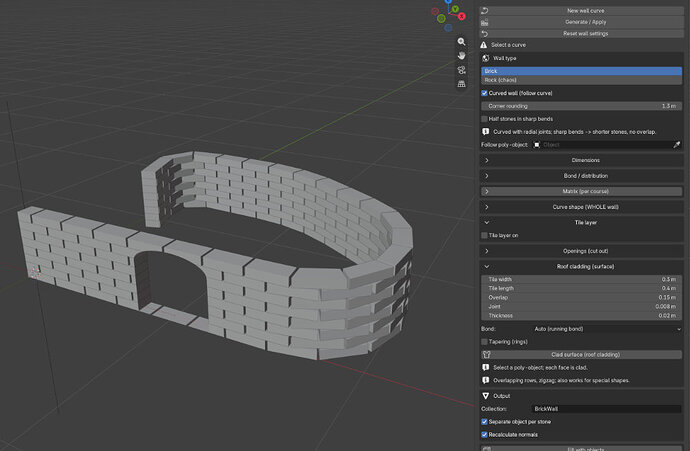
Task: Switch perspective/orthographic grid icon
Action: tap(461, 84)
